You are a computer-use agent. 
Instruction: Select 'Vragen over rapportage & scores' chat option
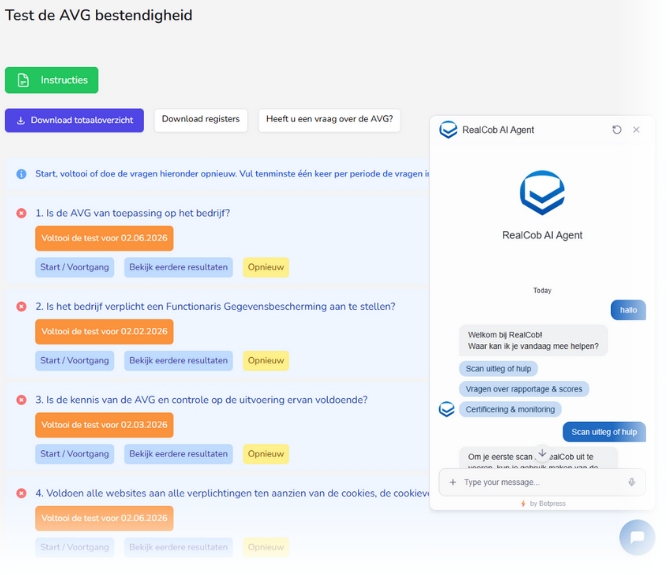[x=524, y=389]
